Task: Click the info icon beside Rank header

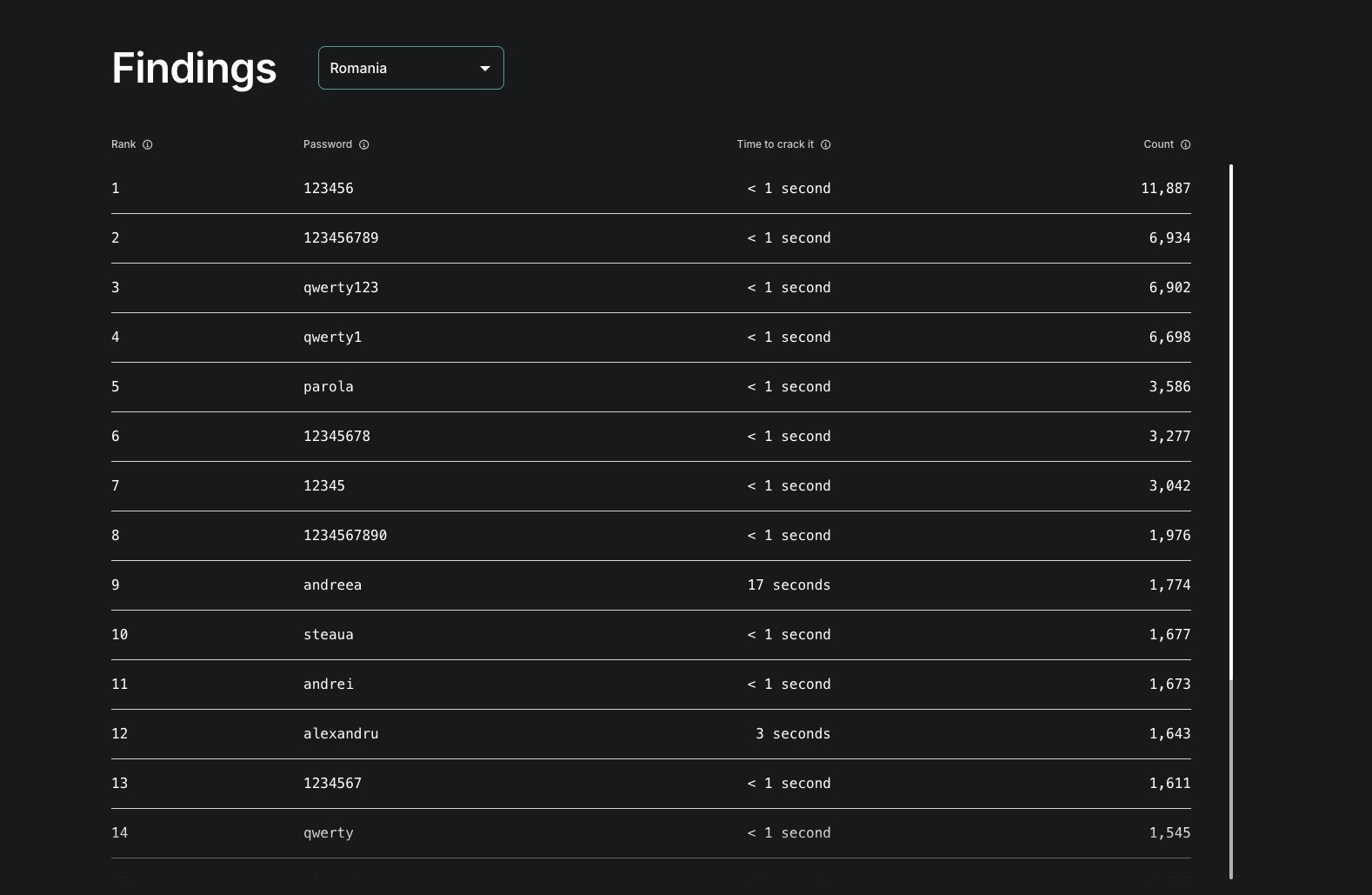Action: pos(148,144)
